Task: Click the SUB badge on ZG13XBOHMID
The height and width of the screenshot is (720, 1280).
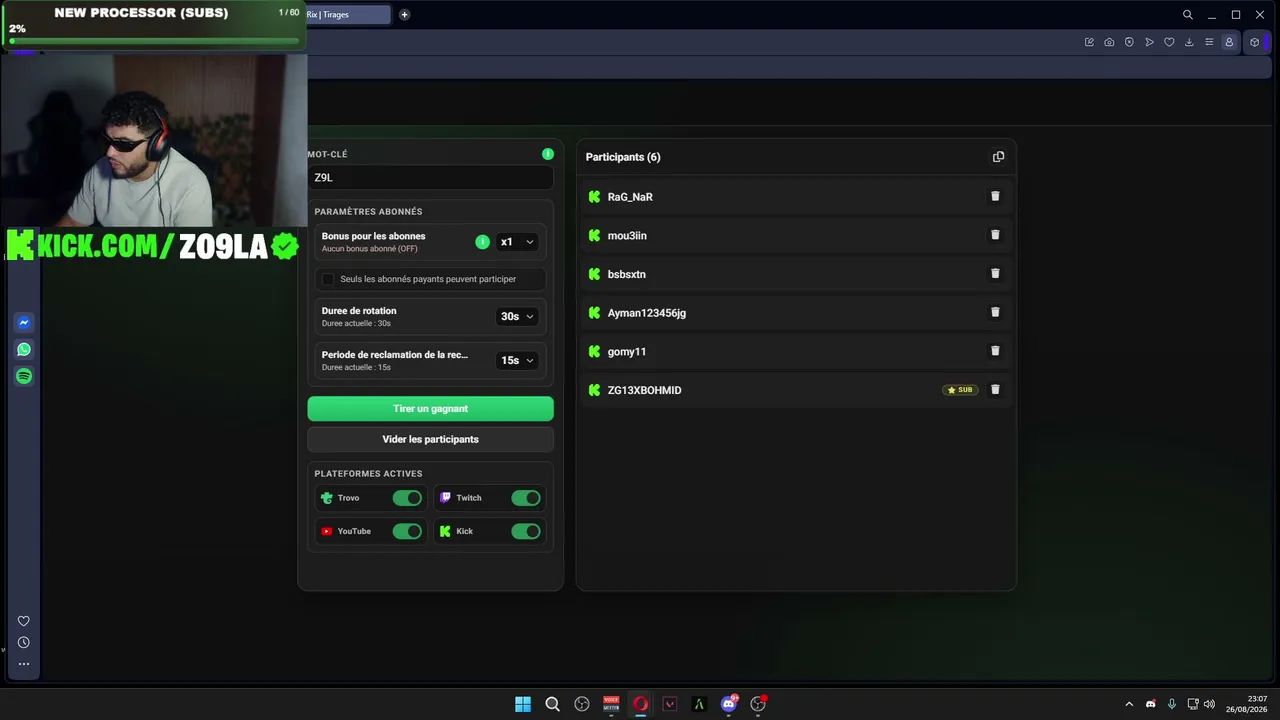Action: [x=960, y=390]
